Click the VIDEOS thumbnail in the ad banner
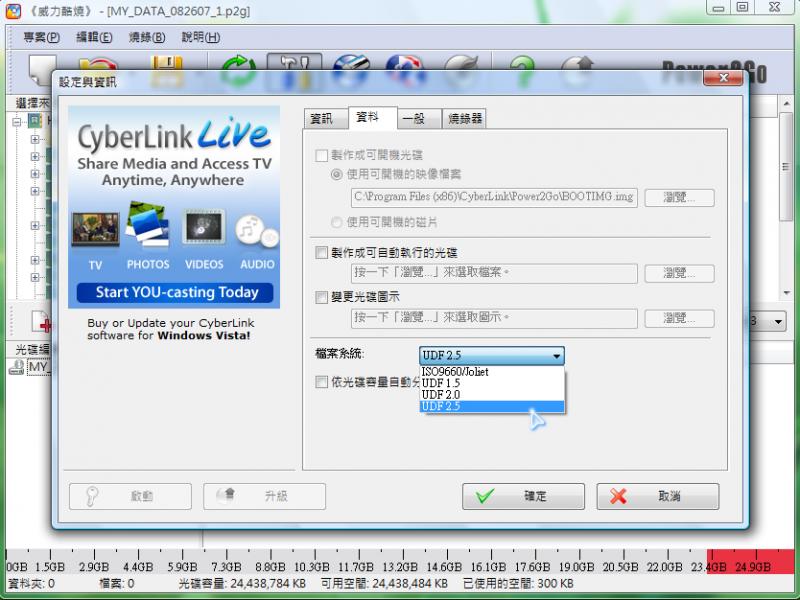 coord(204,227)
